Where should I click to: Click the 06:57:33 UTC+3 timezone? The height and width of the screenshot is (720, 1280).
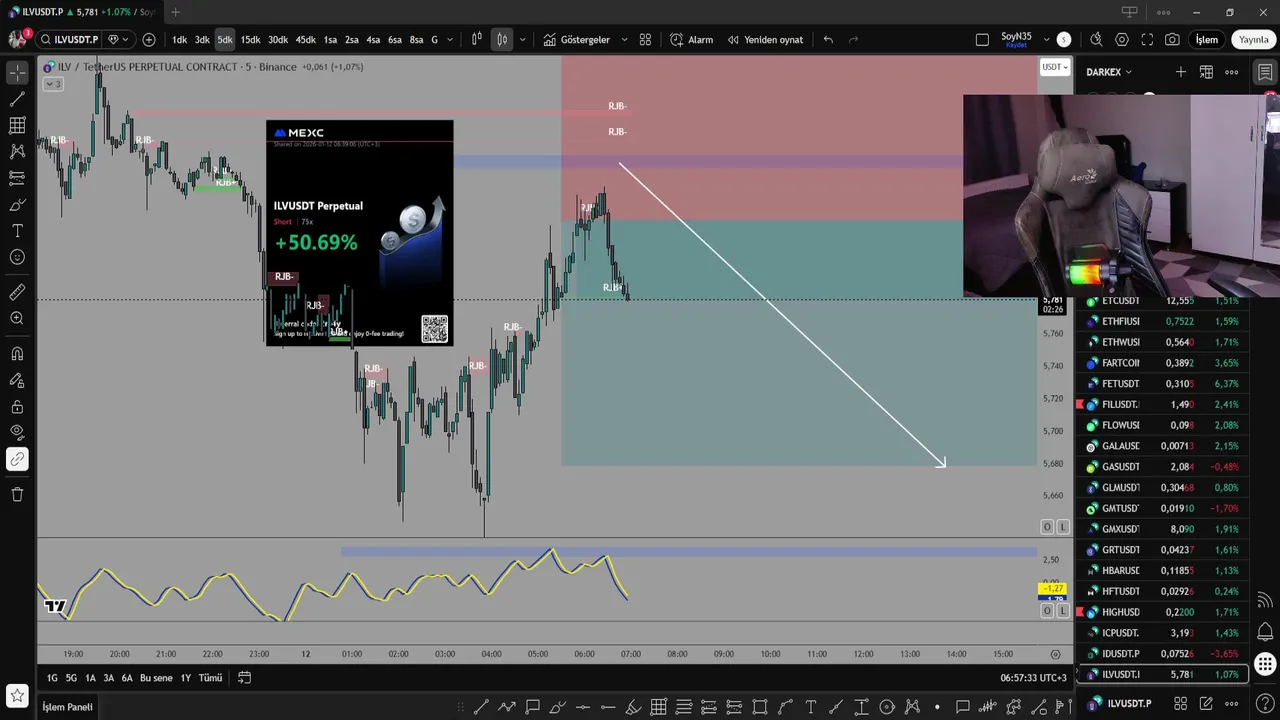coord(1033,678)
